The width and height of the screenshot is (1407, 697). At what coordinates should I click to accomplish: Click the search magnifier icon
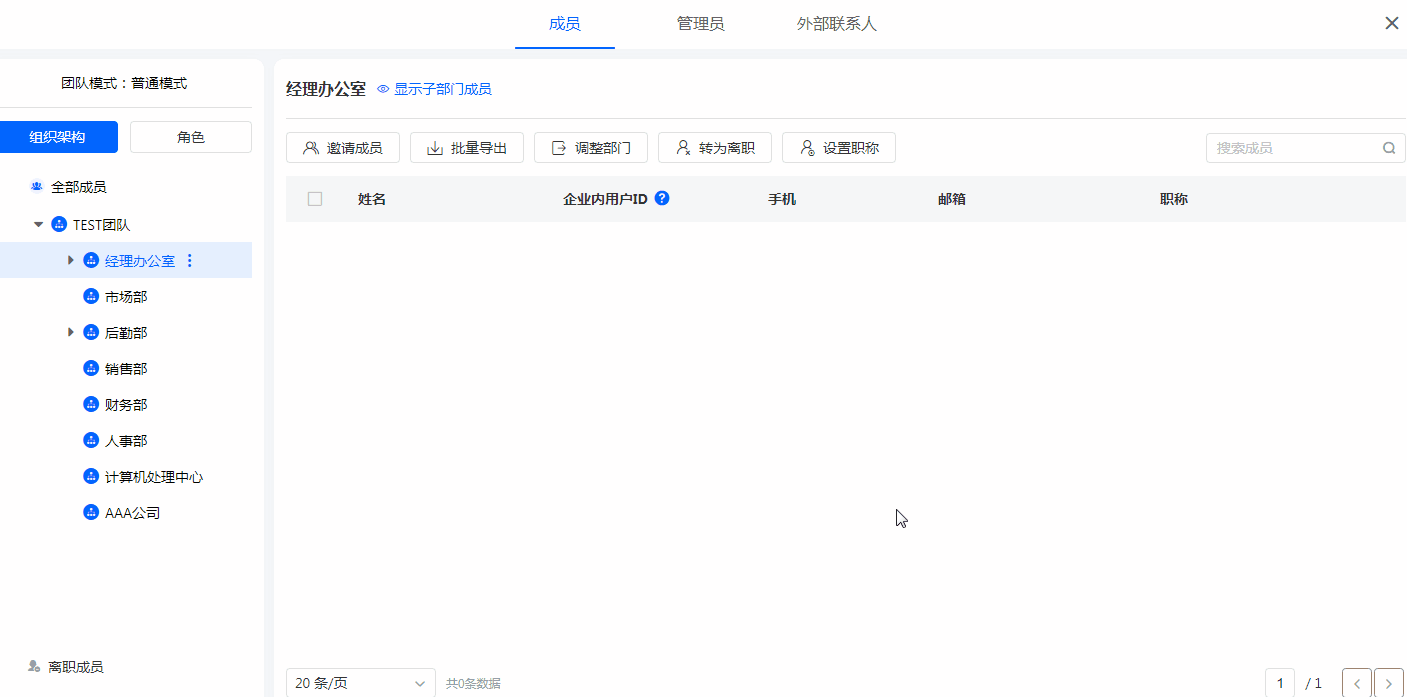click(x=1389, y=148)
